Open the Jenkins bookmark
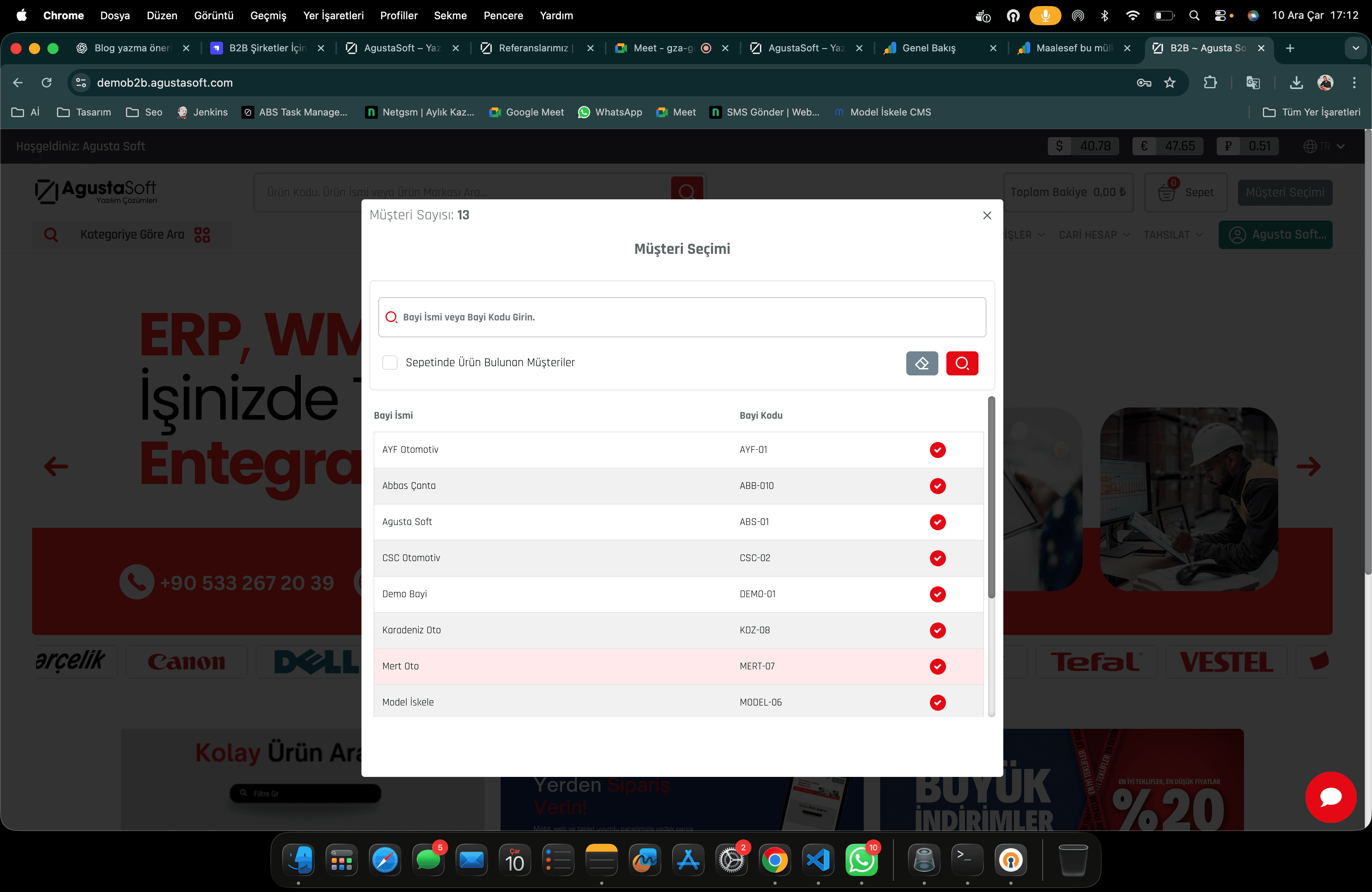The width and height of the screenshot is (1372, 892). coord(202,112)
